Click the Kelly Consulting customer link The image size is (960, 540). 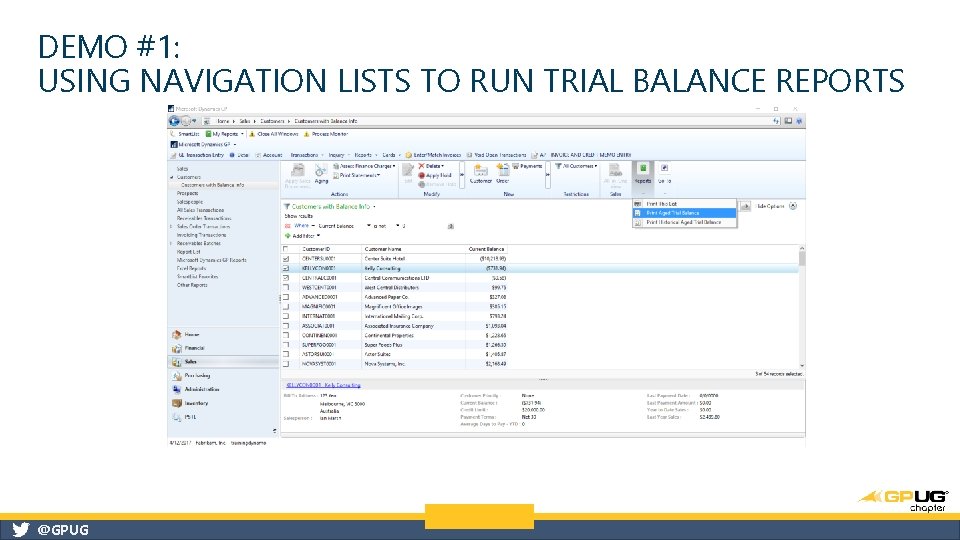[x=324, y=386]
